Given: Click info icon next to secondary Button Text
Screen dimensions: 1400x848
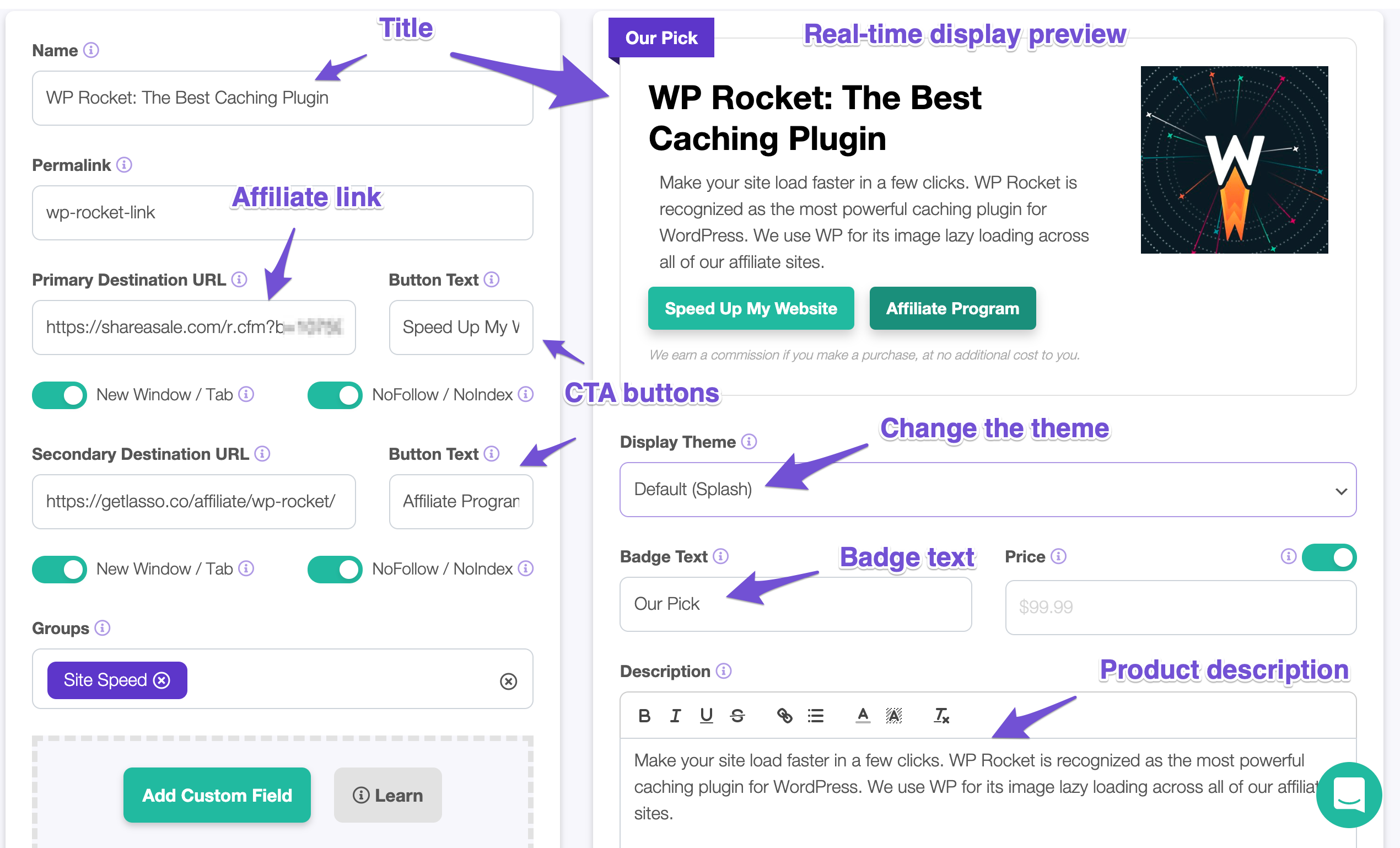Looking at the screenshot, I should pos(492,454).
